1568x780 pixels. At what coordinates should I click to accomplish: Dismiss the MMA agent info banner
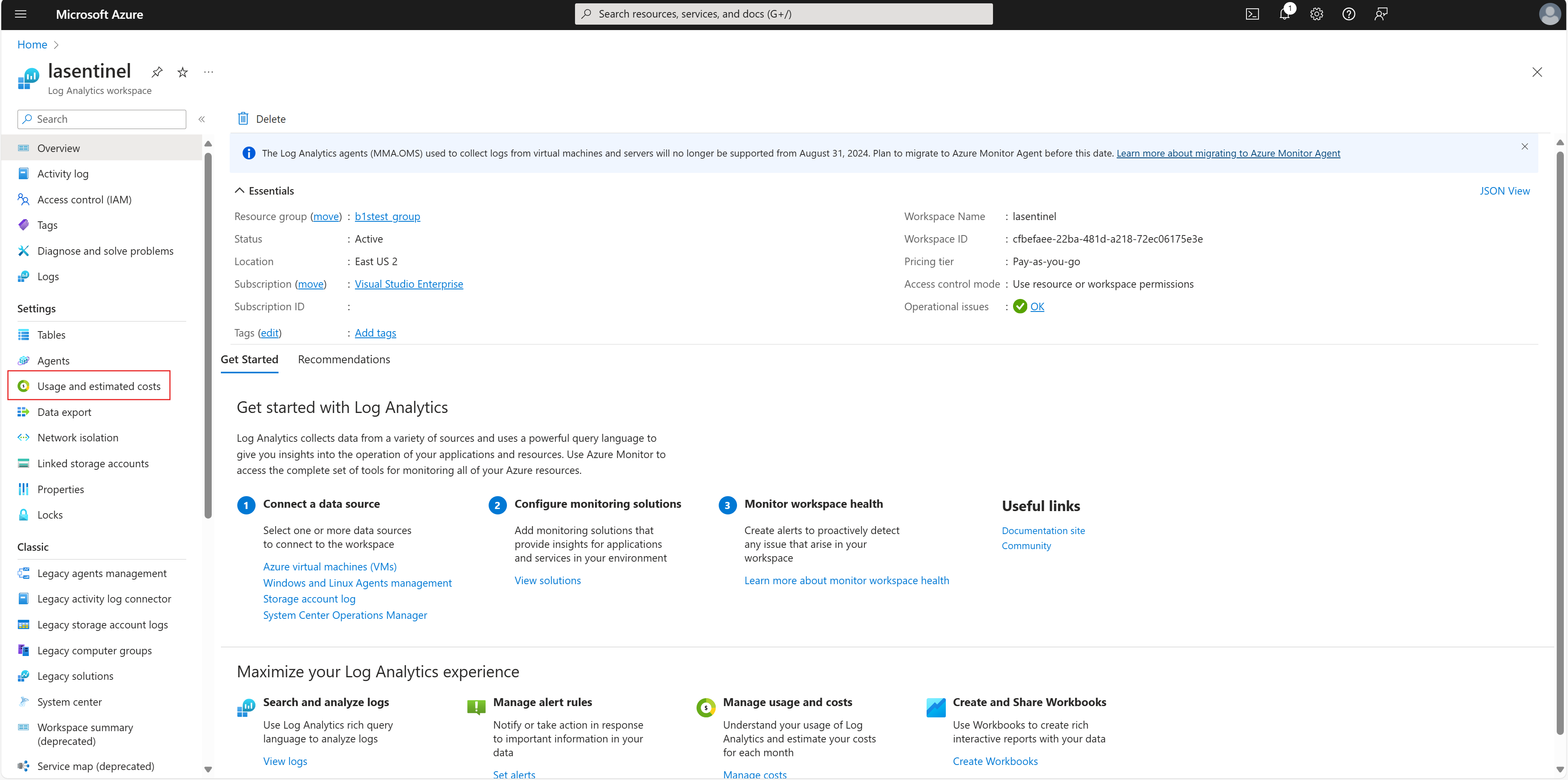click(x=1525, y=147)
